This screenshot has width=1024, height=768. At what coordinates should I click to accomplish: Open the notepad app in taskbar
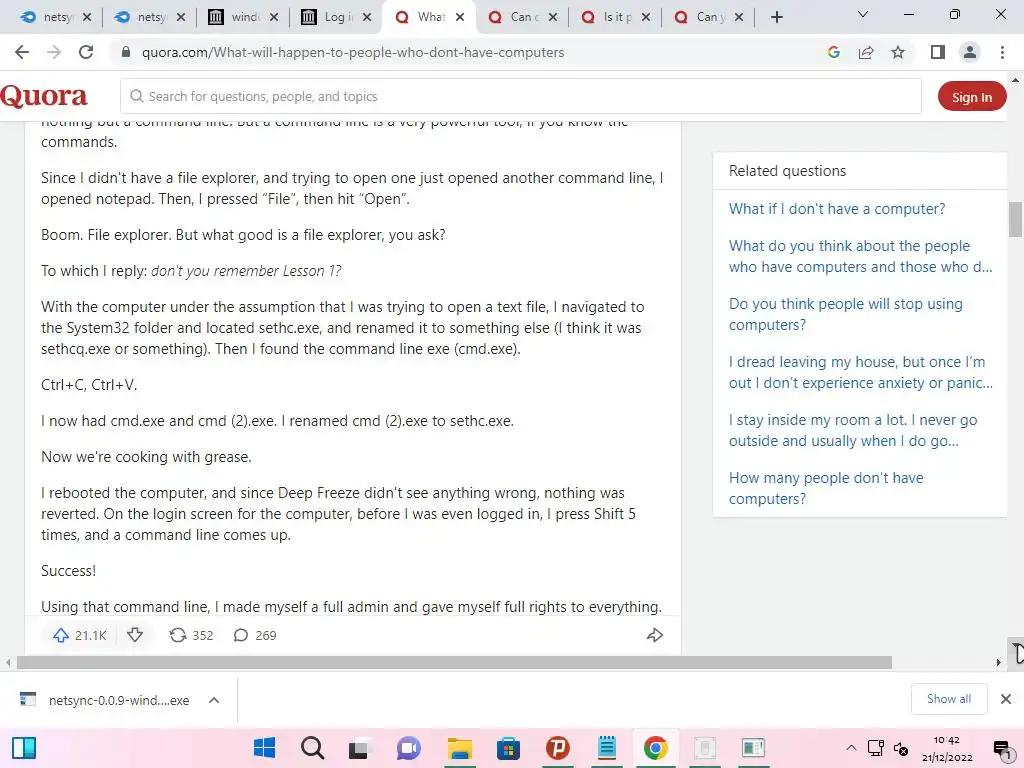click(607, 748)
